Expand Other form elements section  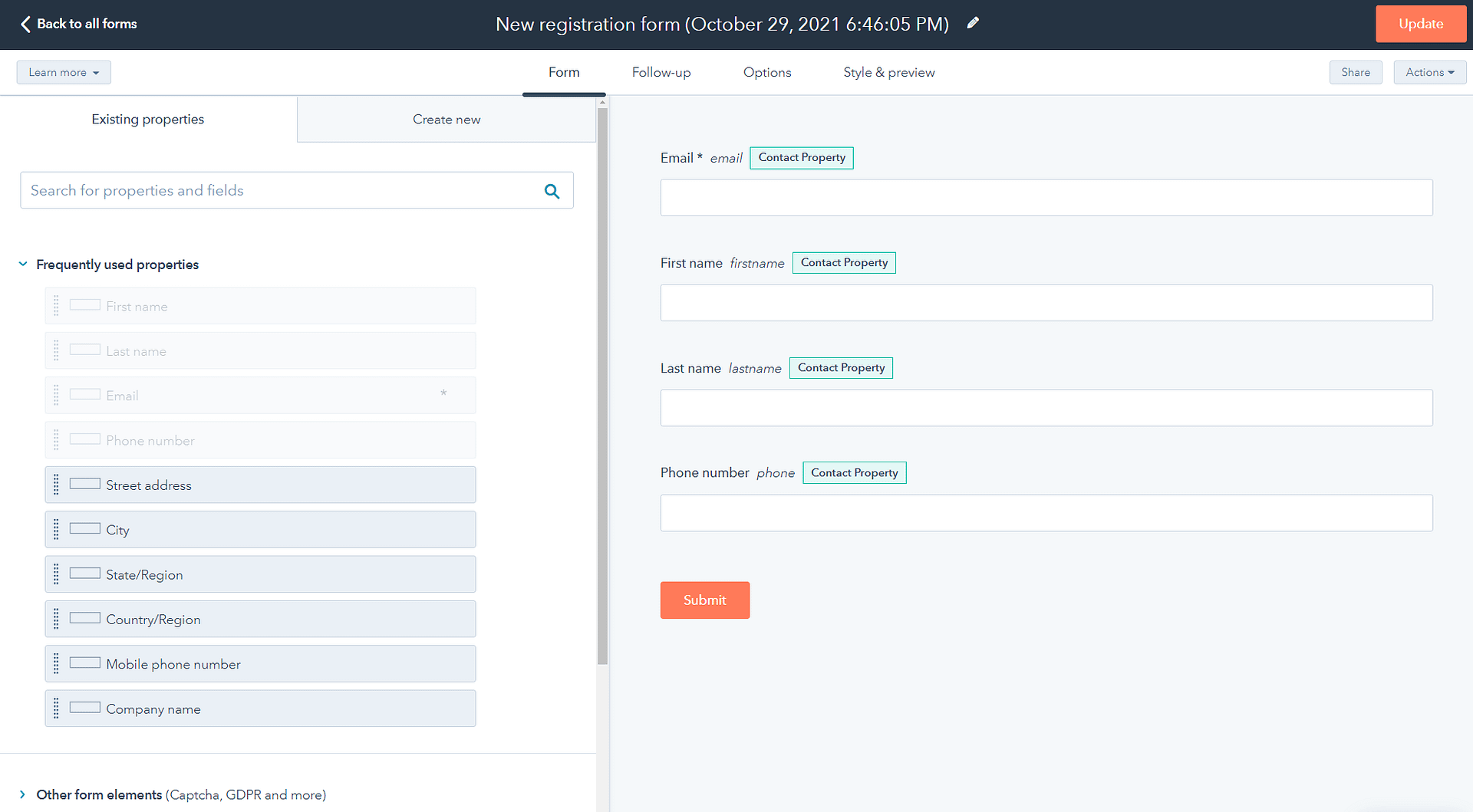(23, 794)
